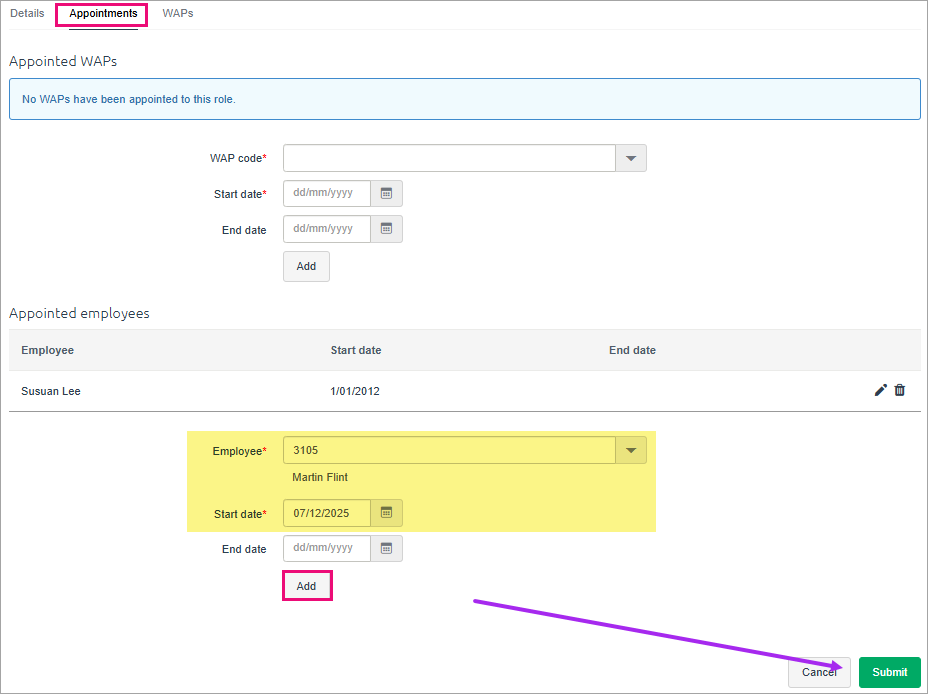This screenshot has height=694, width=928.
Task: Click the Employee field containing 3105
Action: pos(448,450)
